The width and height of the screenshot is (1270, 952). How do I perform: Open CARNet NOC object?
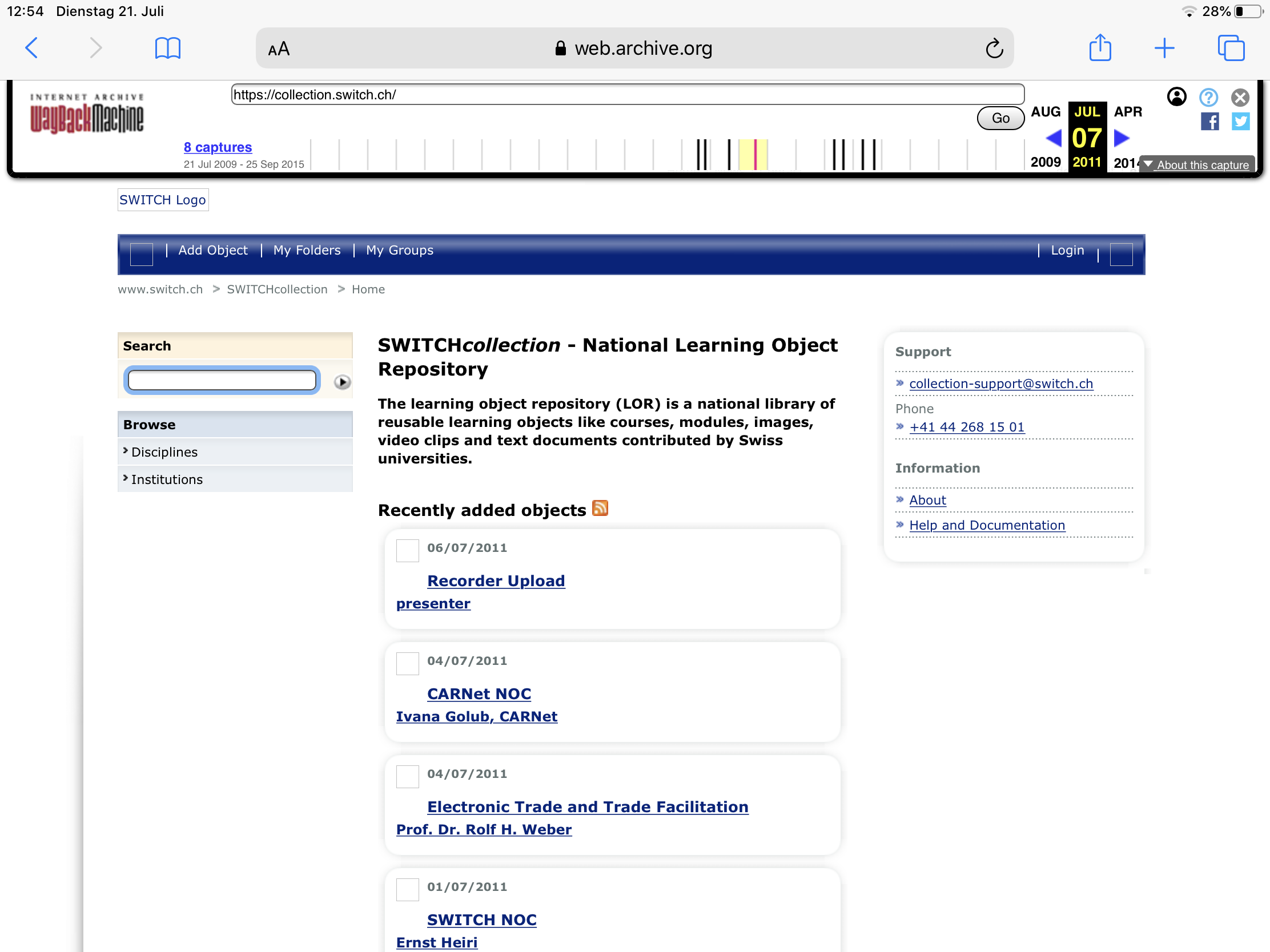click(479, 694)
